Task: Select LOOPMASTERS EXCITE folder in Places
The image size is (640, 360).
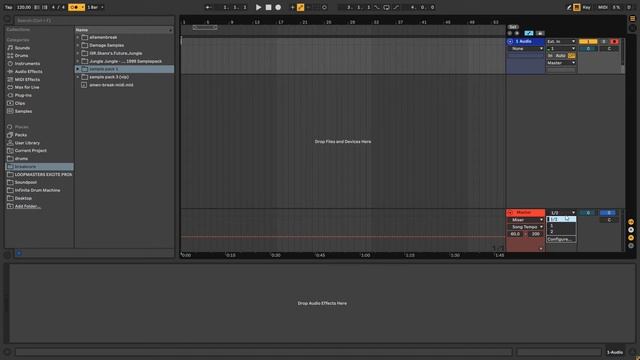Action: pos(43,174)
